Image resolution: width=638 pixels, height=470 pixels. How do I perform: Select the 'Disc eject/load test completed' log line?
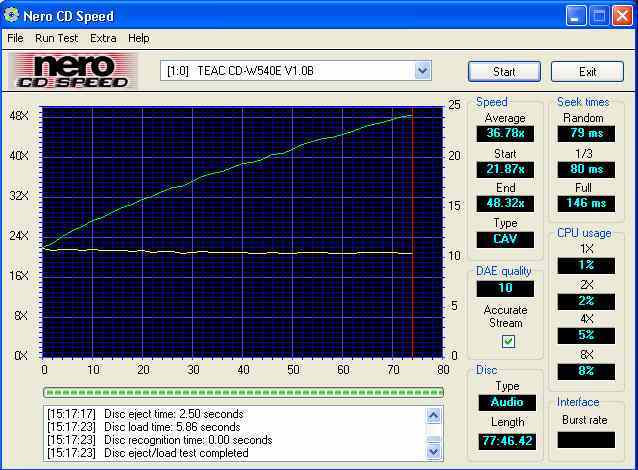pos(174,453)
